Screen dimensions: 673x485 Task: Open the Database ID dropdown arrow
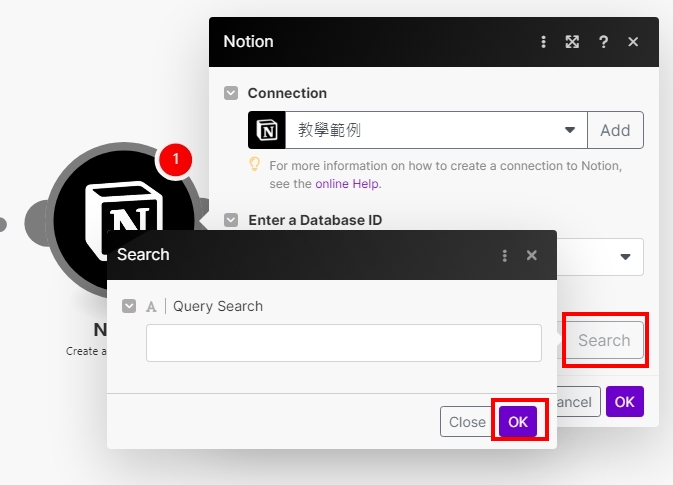pyautogui.click(x=626, y=257)
